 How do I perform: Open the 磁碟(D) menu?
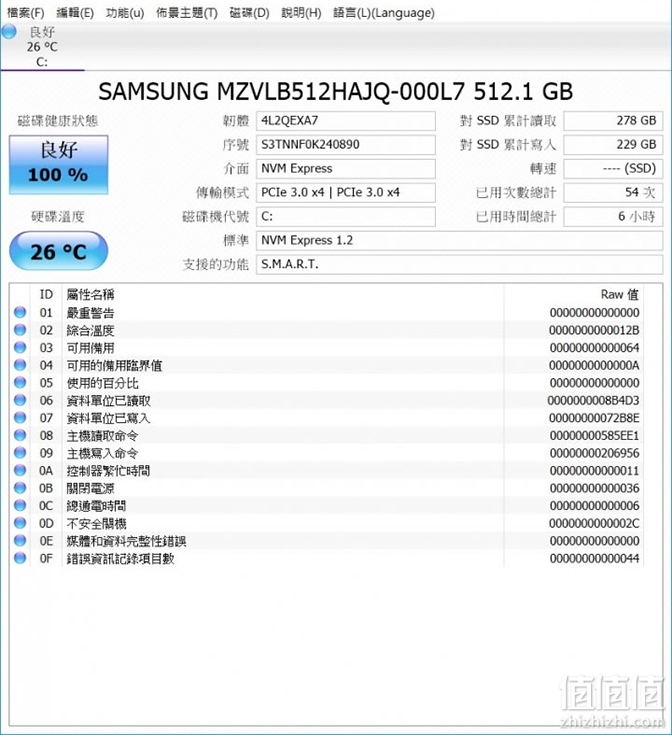tap(249, 13)
